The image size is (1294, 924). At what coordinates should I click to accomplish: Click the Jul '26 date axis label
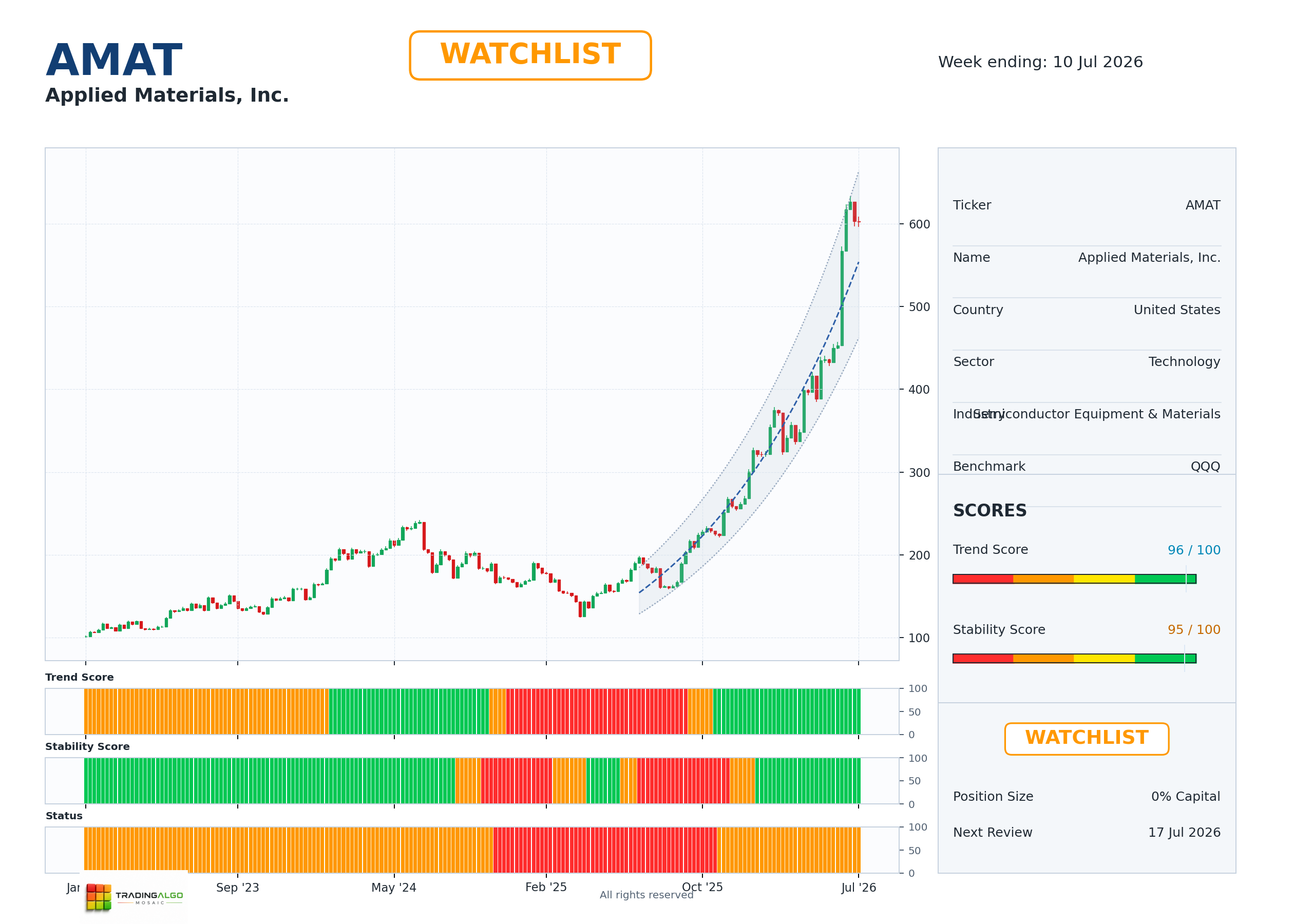click(859, 888)
